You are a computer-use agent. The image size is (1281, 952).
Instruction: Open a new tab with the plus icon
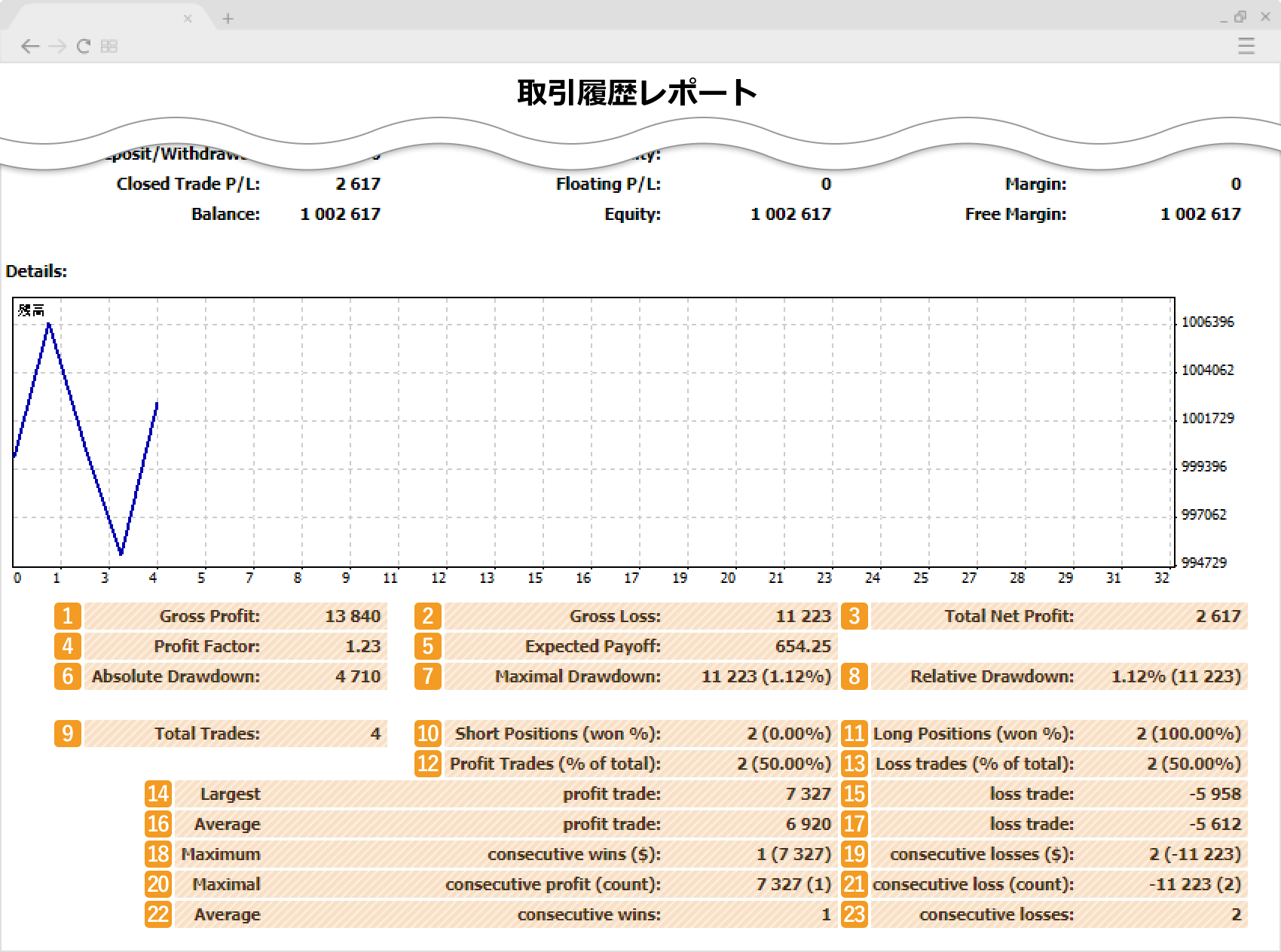[x=228, y=19]
